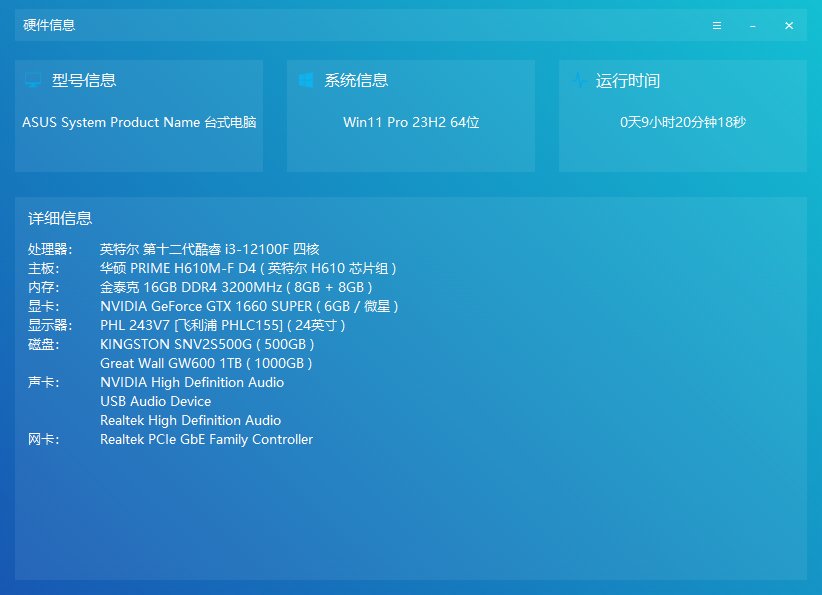Select the 主板 PRIME H610M-F D4 row

click(248, 268)
